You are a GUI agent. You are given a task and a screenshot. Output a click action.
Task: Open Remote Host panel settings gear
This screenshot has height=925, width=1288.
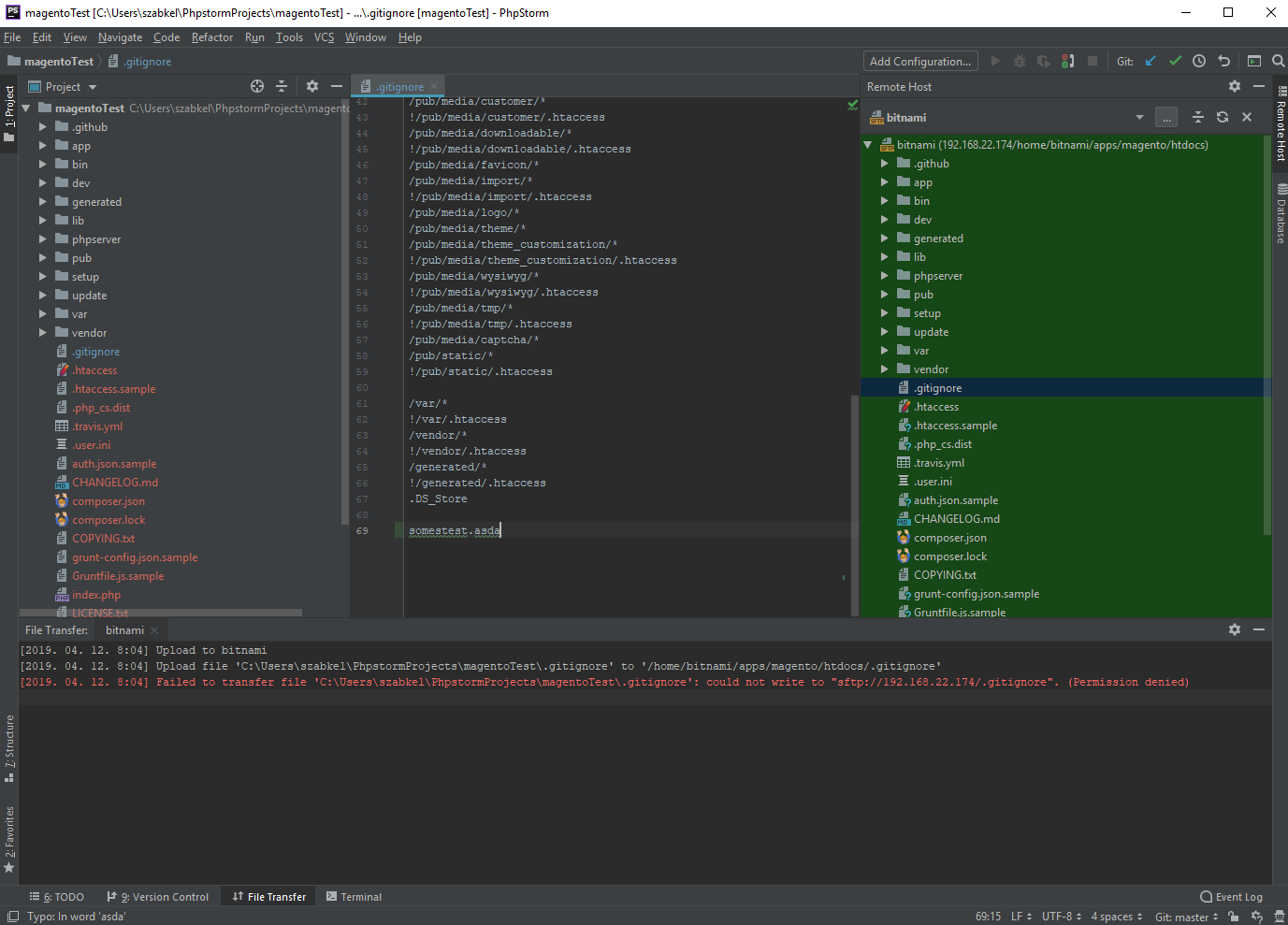[1235, 86]
